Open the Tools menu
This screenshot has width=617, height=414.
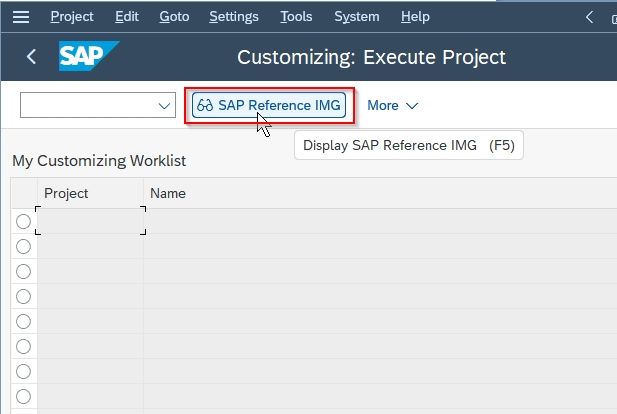pos(296,17)
